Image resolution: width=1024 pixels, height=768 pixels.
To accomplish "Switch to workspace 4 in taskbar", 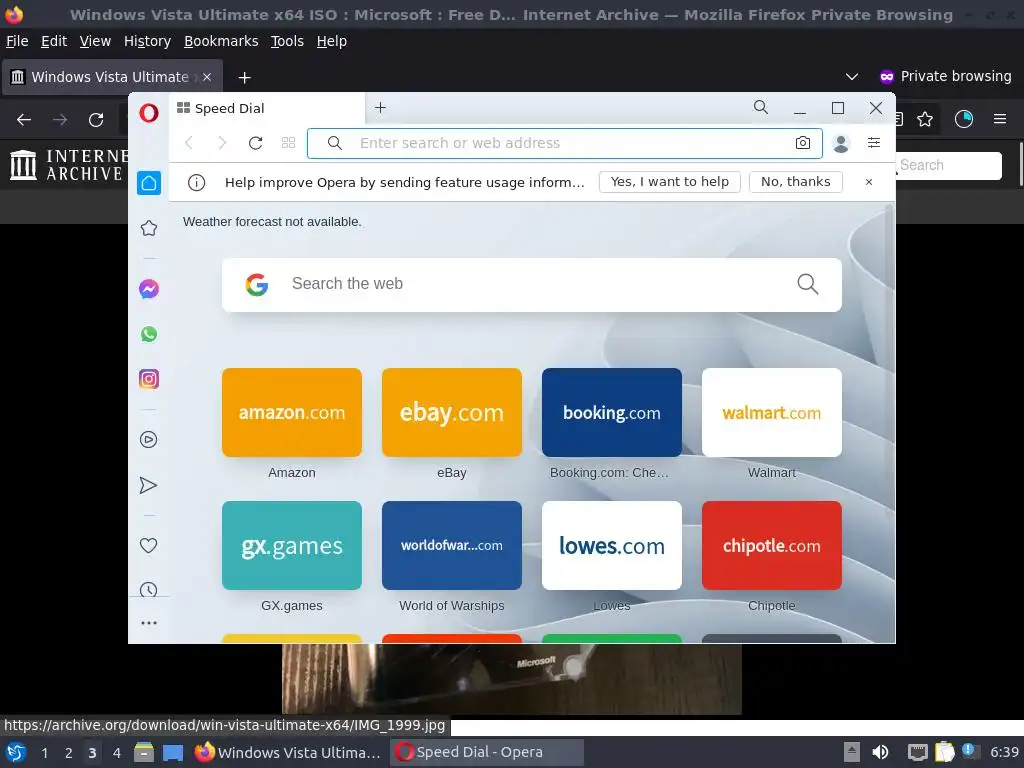I will point(116,753).
